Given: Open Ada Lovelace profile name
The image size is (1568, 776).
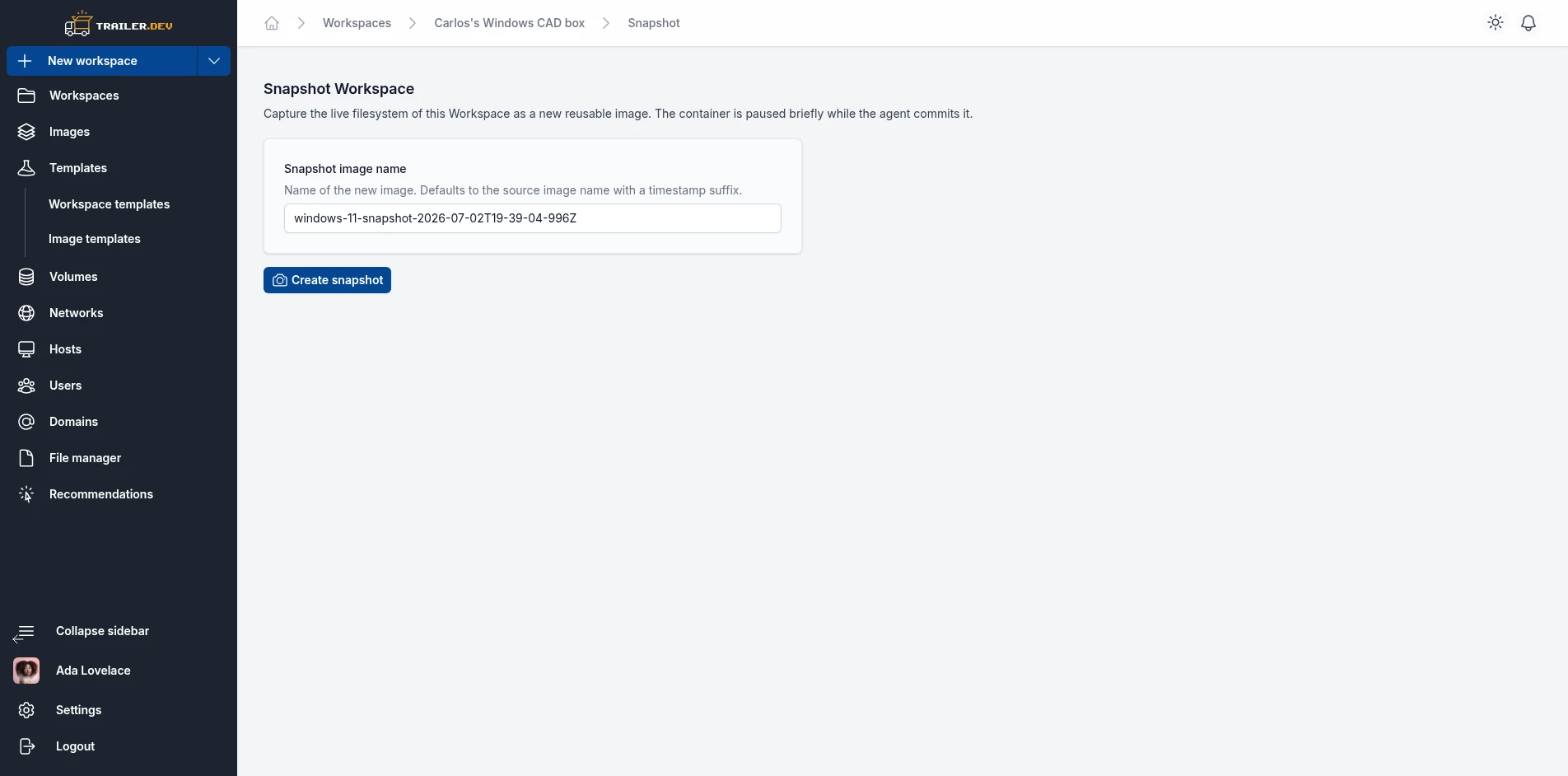Looking at the screenshot, I should click(x=93, y=671).
